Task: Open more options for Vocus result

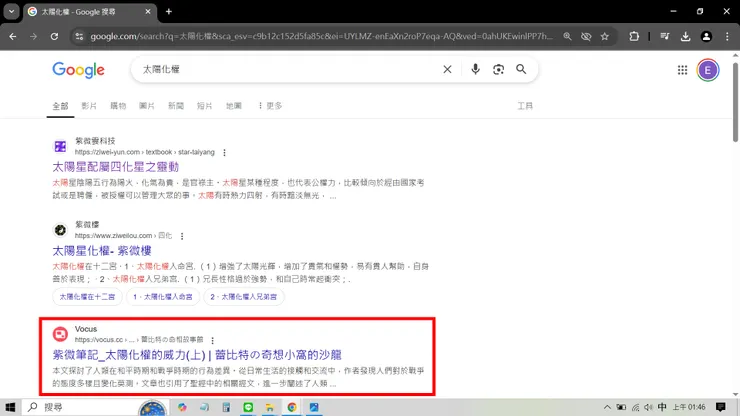Action: pos(212,340)
